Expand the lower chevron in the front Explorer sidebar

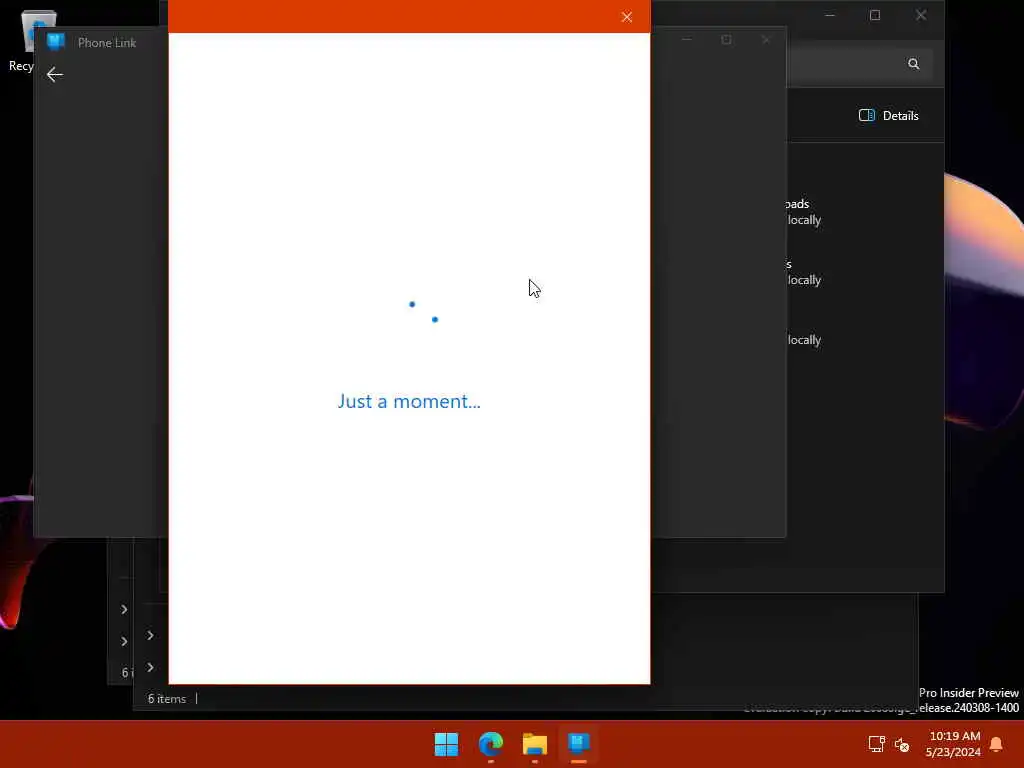coord(150,667)
